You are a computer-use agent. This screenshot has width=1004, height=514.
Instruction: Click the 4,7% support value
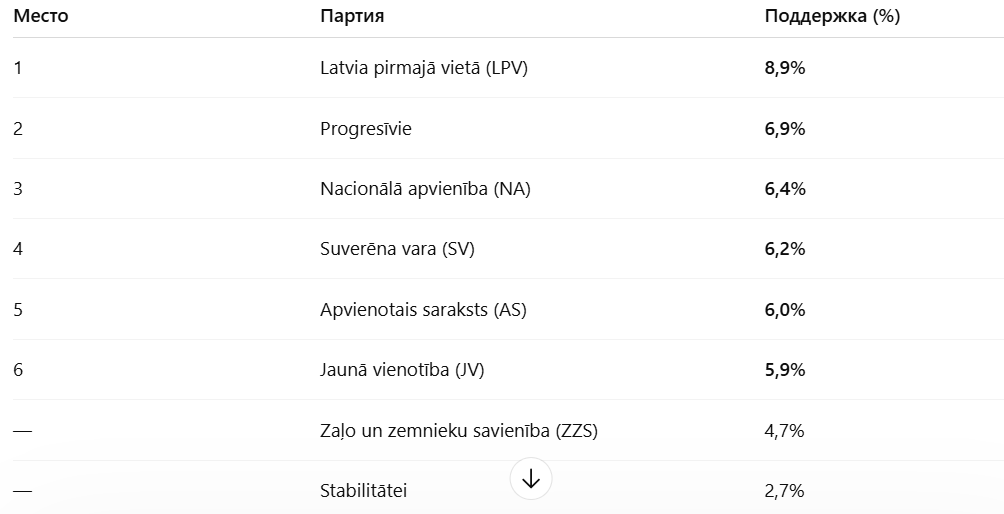click(784, 431)
